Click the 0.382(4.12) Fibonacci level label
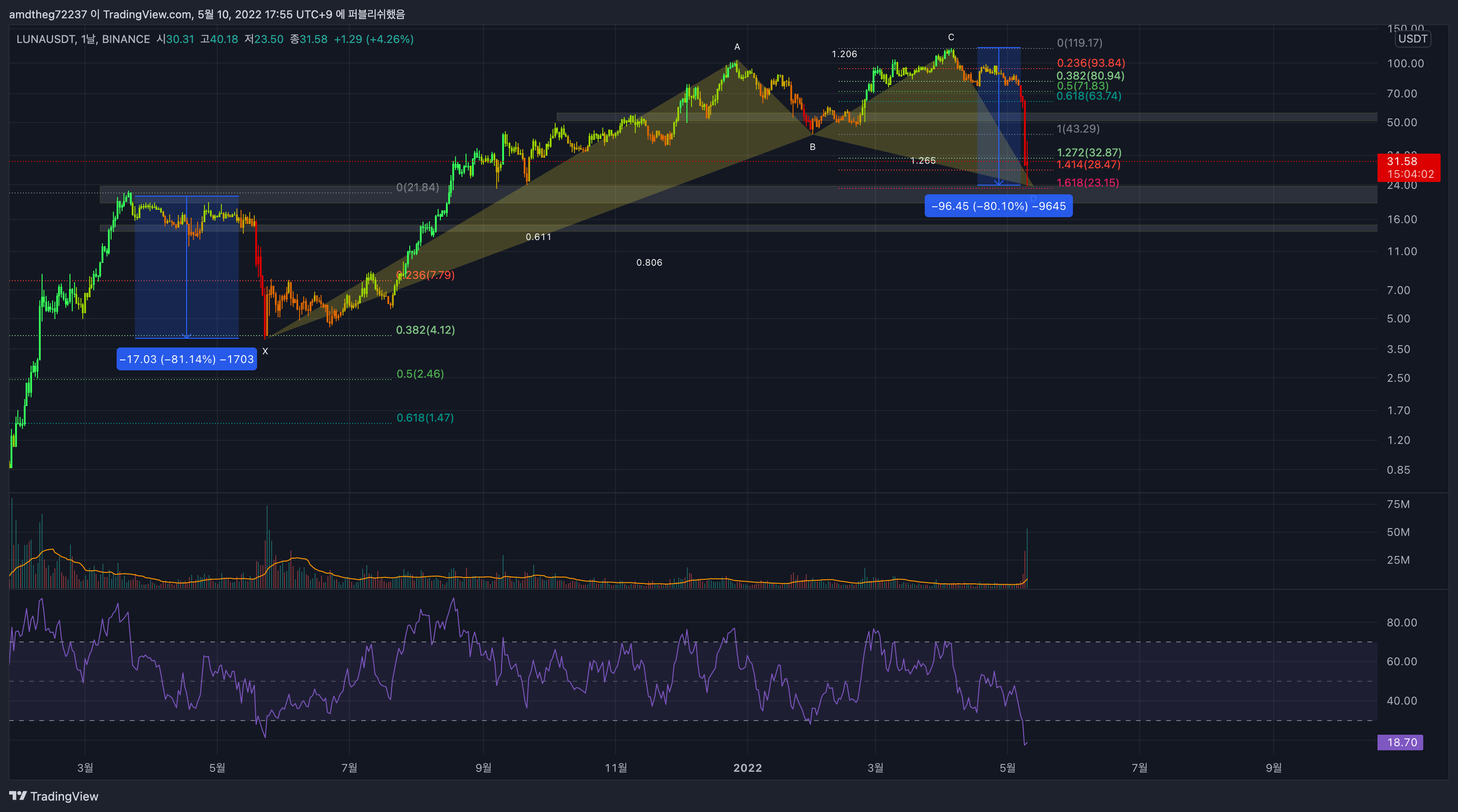Viewport: 1458px width, 812px height. pyautogui.click(x=425, y=330)
